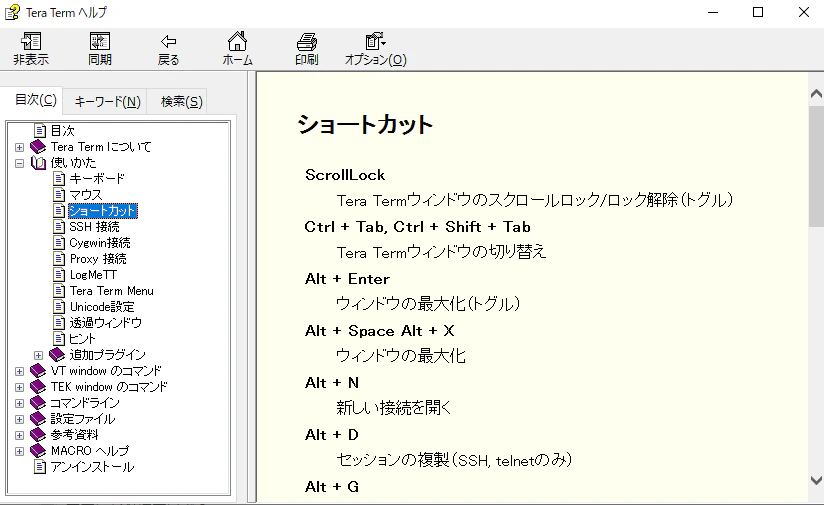This screenshot has height=505, width=824.
Task: Click the scroll up arrow of content pane
Action: point(816,94)
